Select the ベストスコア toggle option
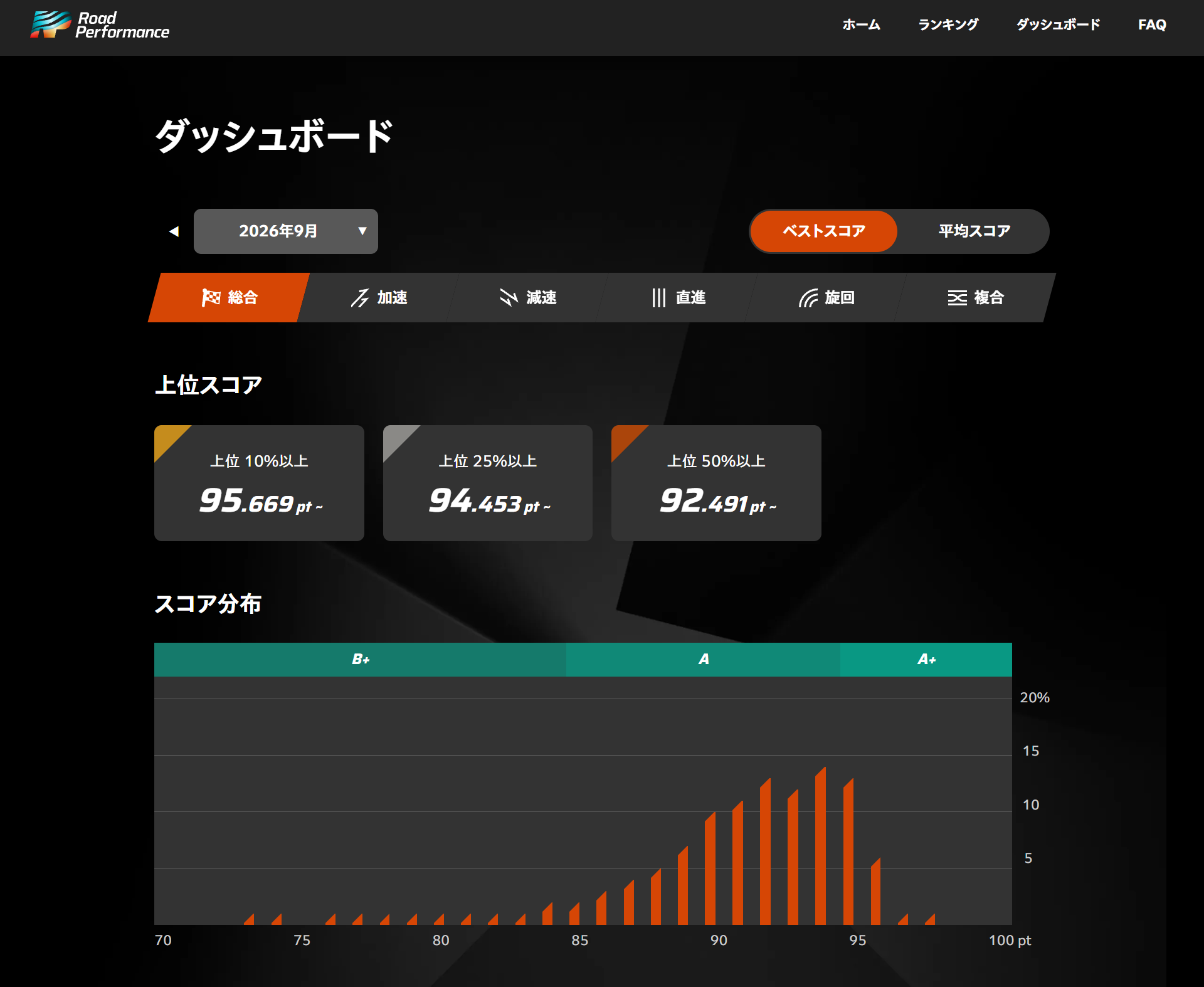The height and width of the screenshot is (987, 1204). click(824, 231)
